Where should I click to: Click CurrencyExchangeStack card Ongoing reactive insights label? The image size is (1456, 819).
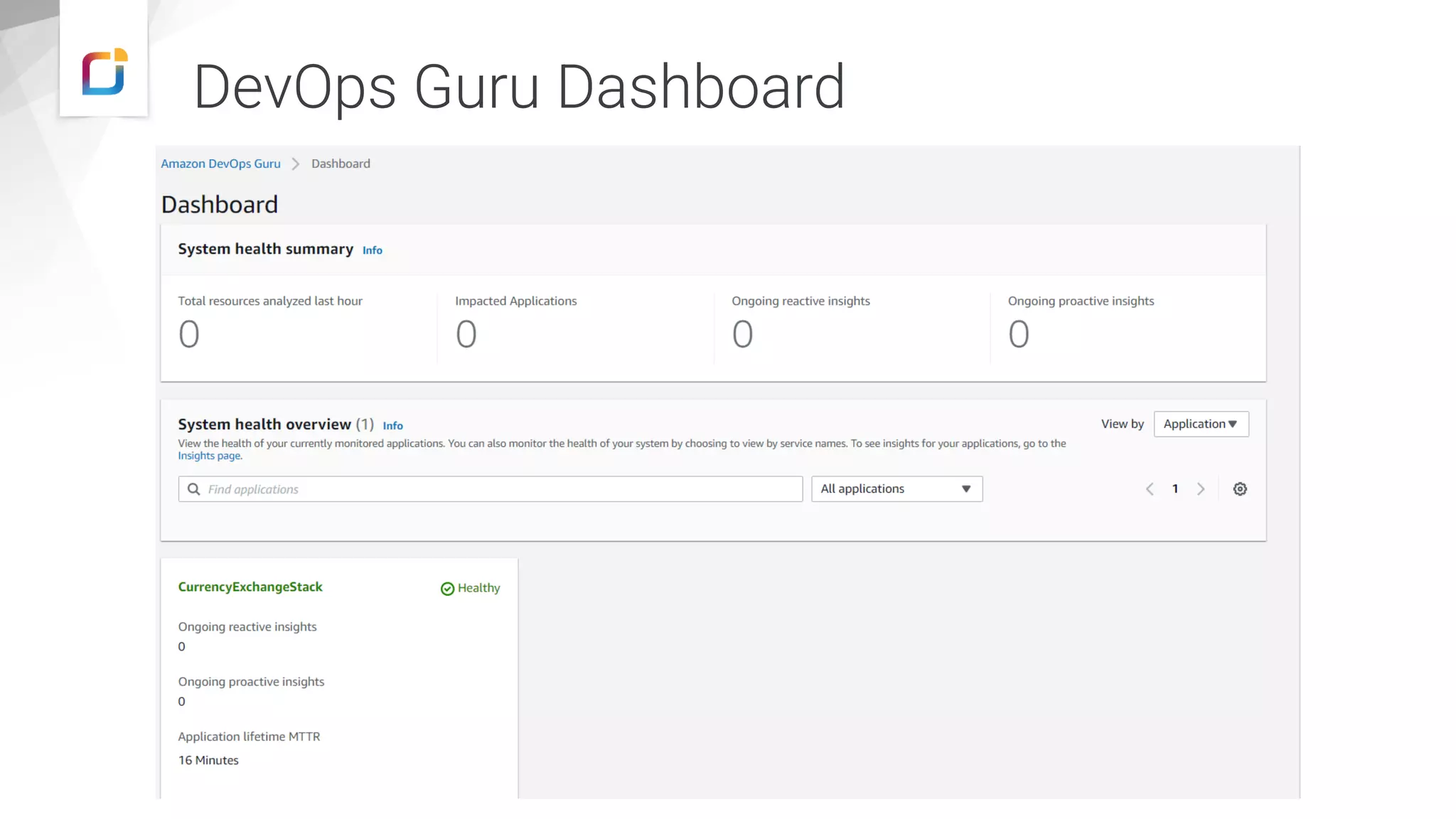pos(247,626)
